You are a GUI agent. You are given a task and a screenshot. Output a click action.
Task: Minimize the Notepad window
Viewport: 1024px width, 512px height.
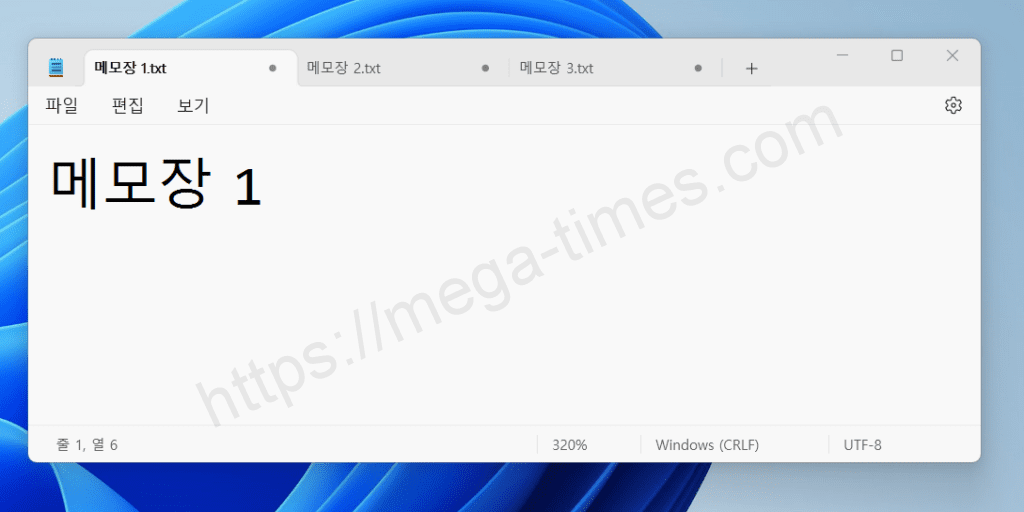tap(842, 56)
